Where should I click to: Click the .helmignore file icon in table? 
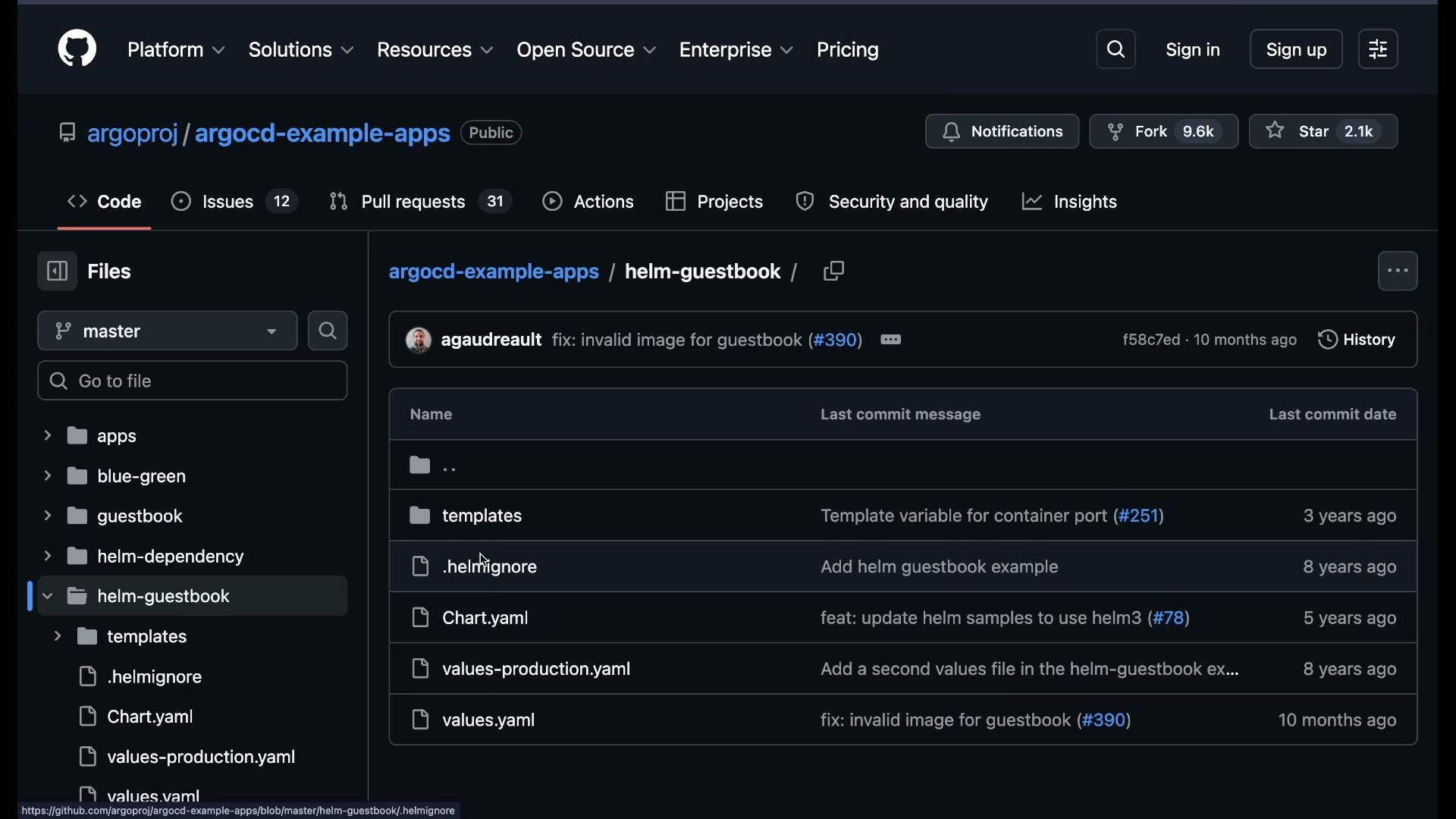pos(420,567)
